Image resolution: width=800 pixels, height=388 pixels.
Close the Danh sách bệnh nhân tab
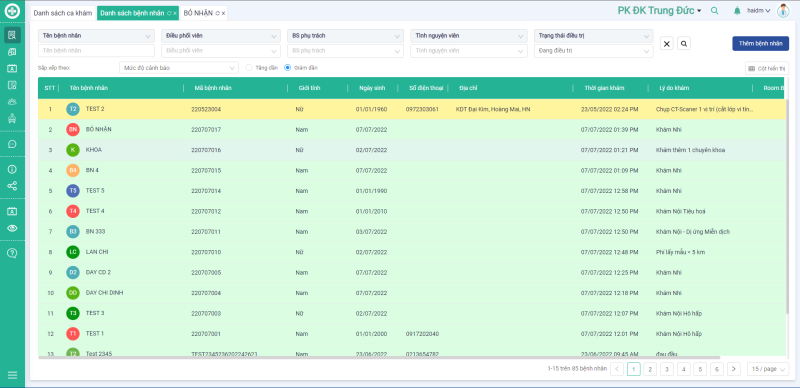175,13
